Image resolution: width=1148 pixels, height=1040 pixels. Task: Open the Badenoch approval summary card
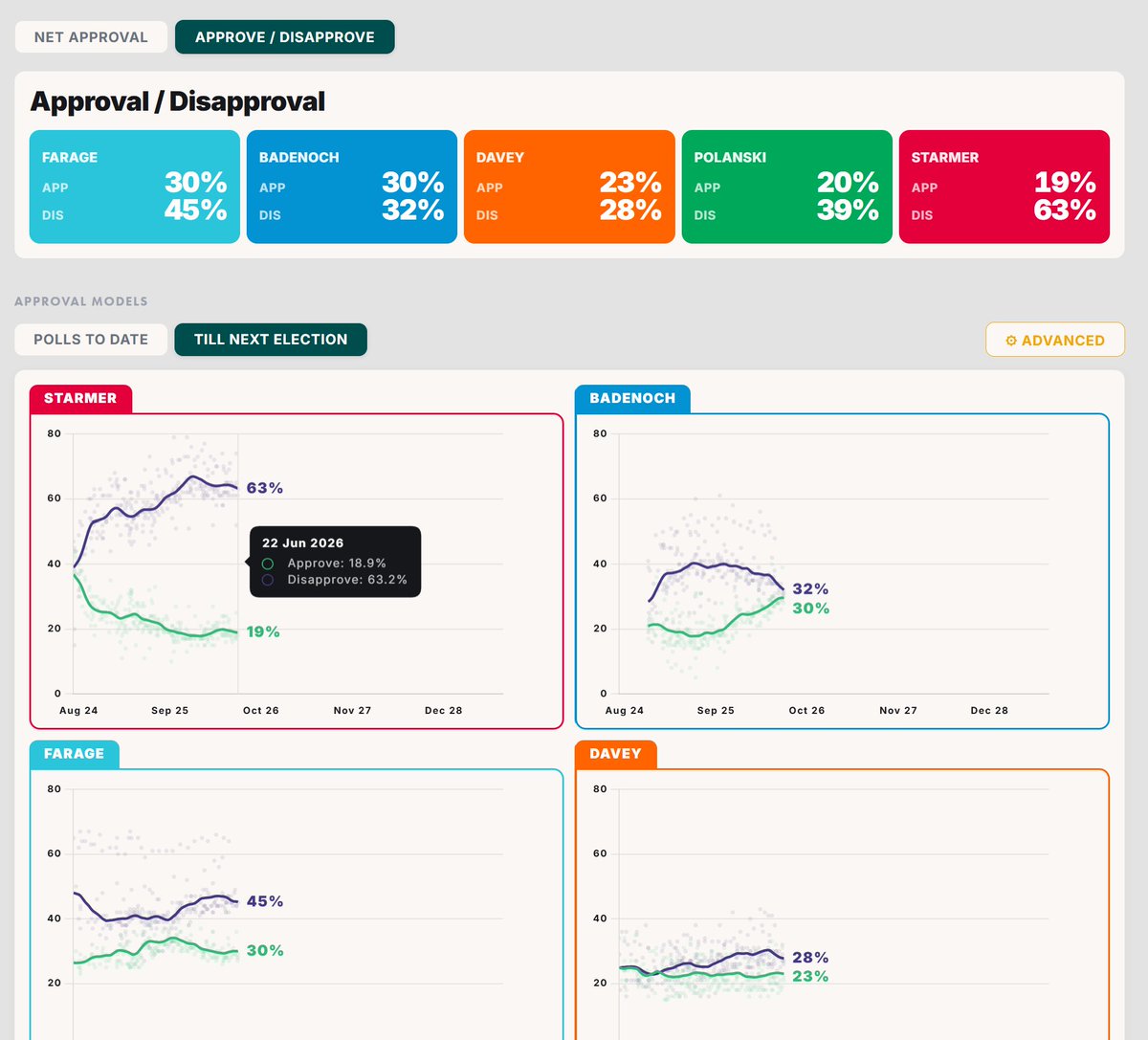(352, 187)
